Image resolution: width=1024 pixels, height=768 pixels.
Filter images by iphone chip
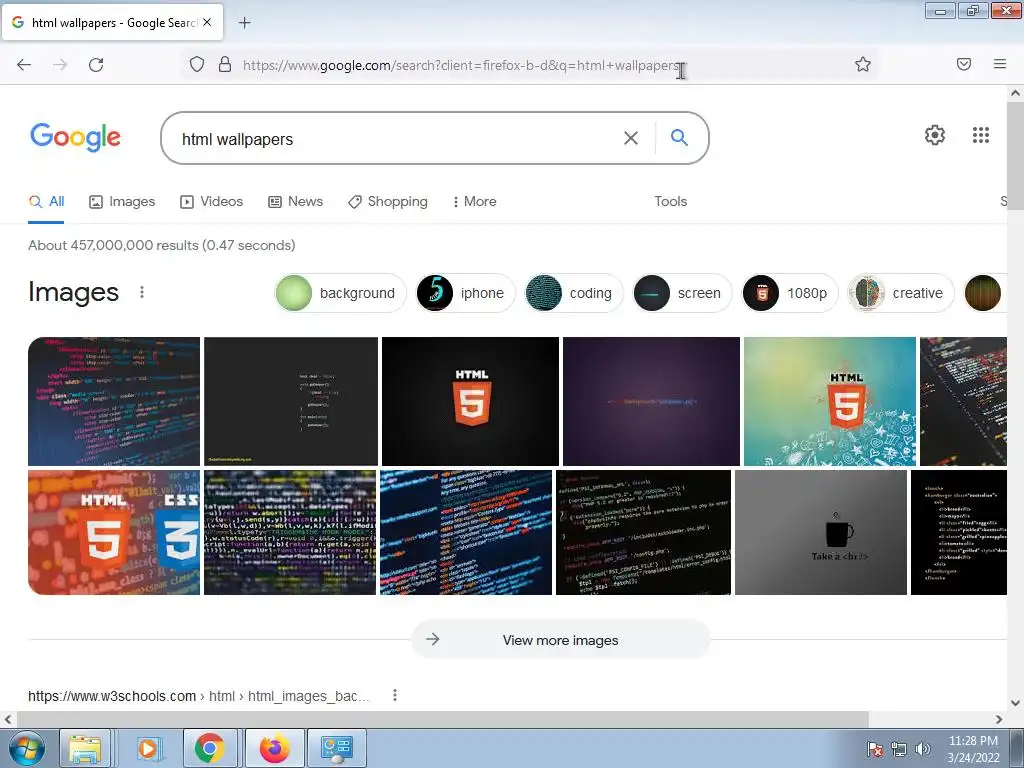coord(465,293)
